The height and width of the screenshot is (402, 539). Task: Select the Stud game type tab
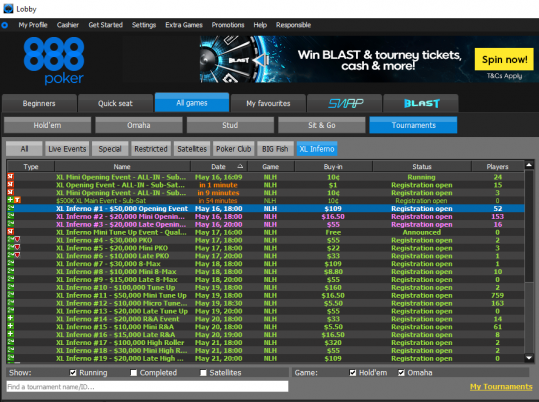point(230,125)
